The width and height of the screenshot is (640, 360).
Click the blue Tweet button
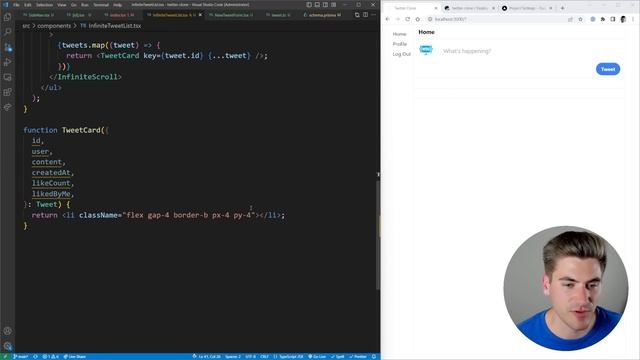[x=608, y=69]
